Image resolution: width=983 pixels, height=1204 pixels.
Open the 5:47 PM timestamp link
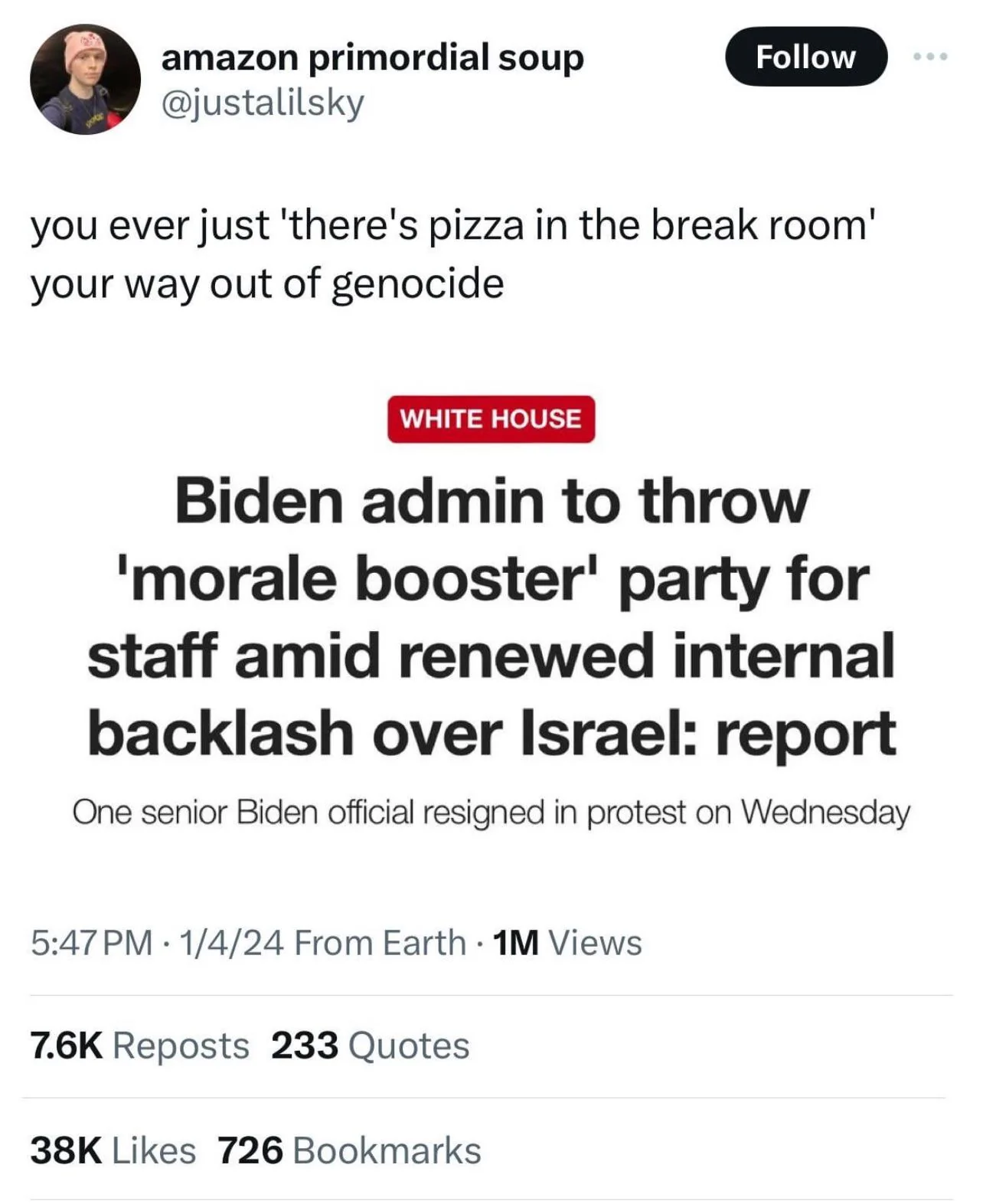click(x=92, y=943)
